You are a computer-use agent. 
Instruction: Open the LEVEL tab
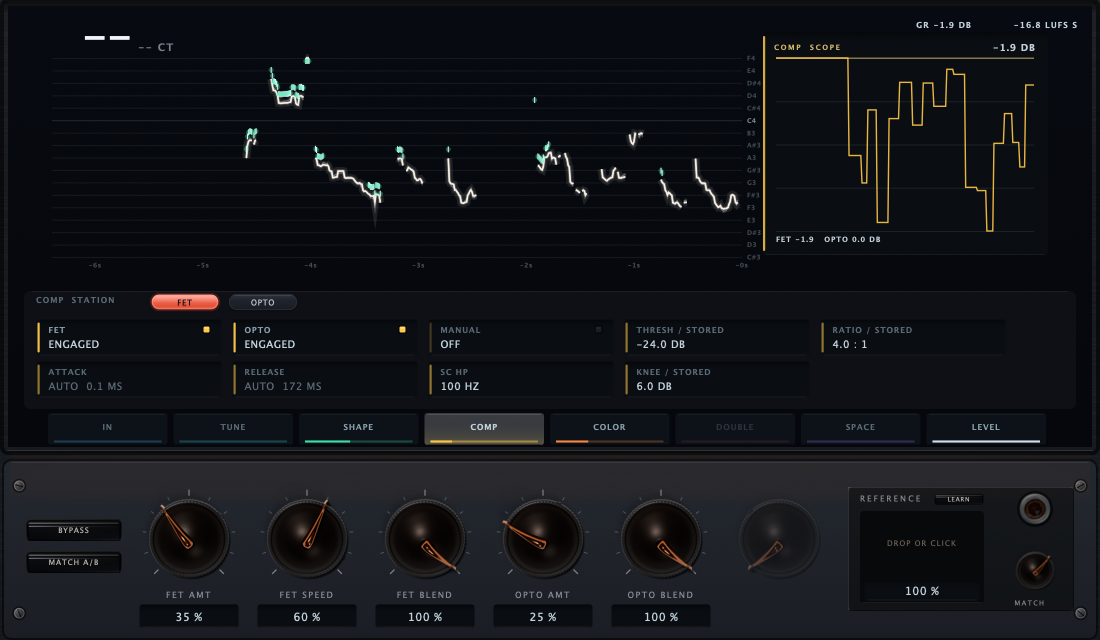coord(986,429)
